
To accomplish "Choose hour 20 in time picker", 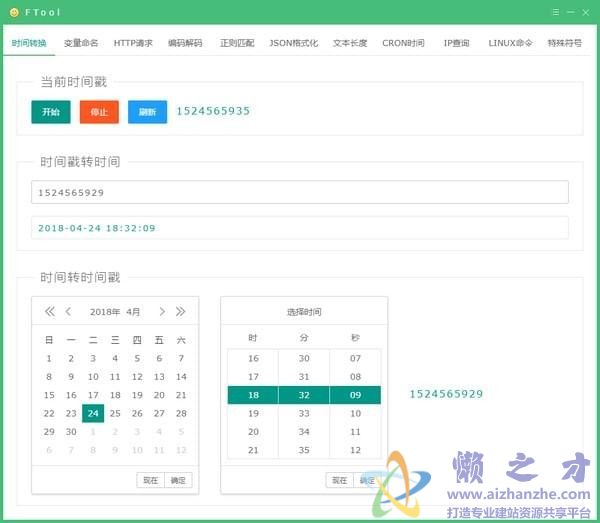I will (253, 432).
